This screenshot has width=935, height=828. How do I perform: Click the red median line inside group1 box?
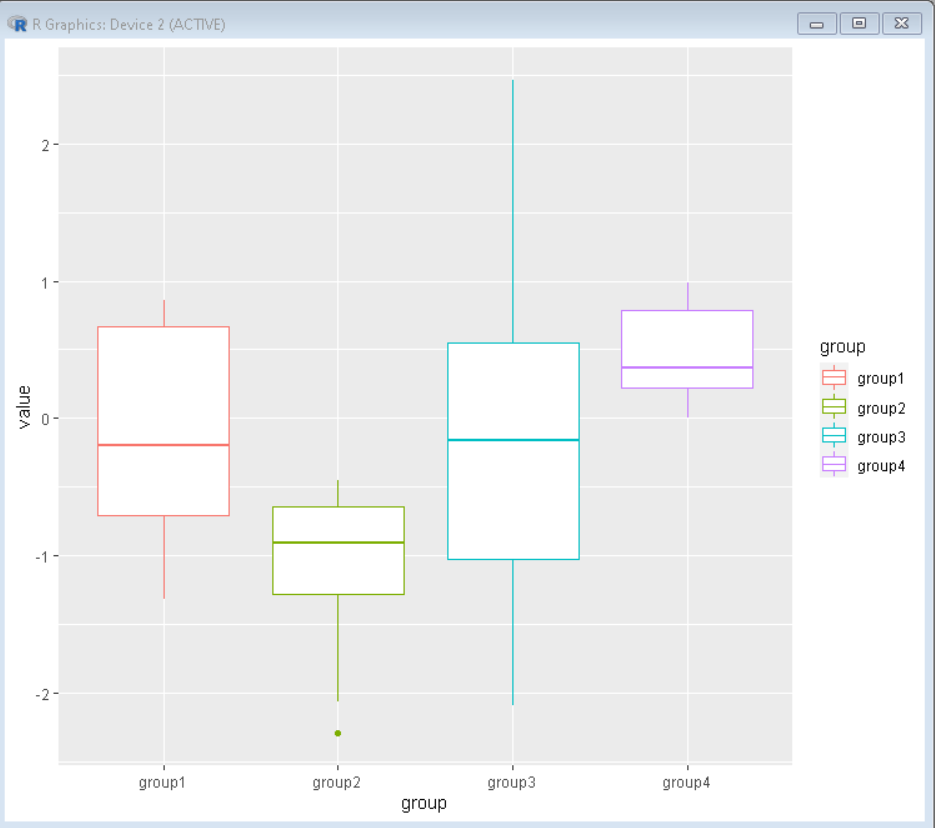tap(162, 446)
